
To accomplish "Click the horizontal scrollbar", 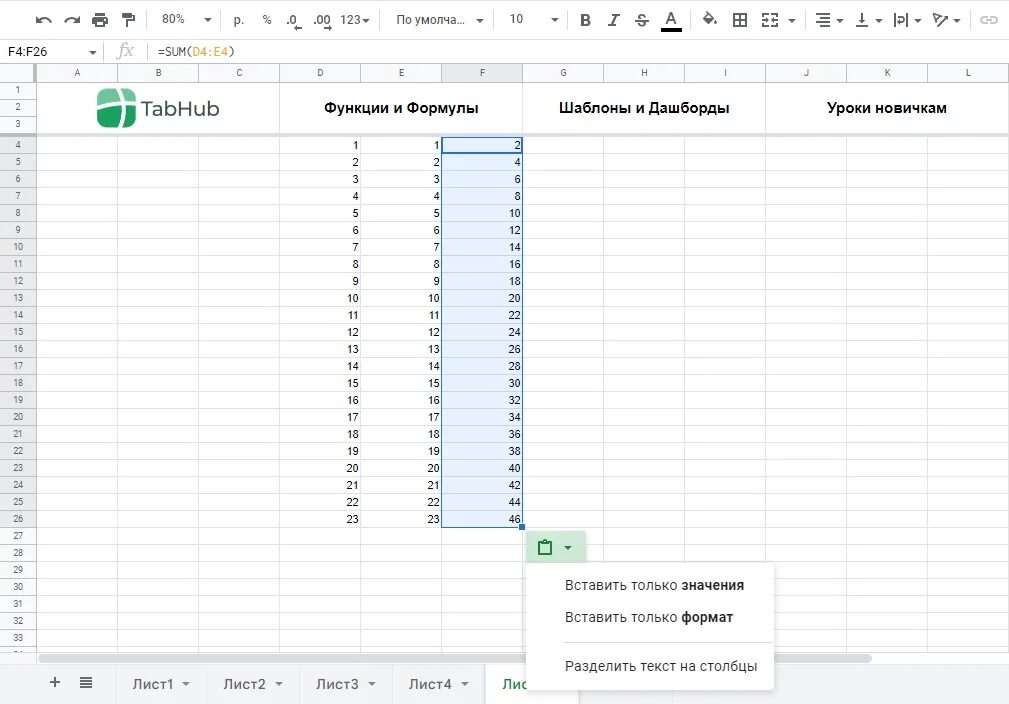I will (x=454, y=658).
